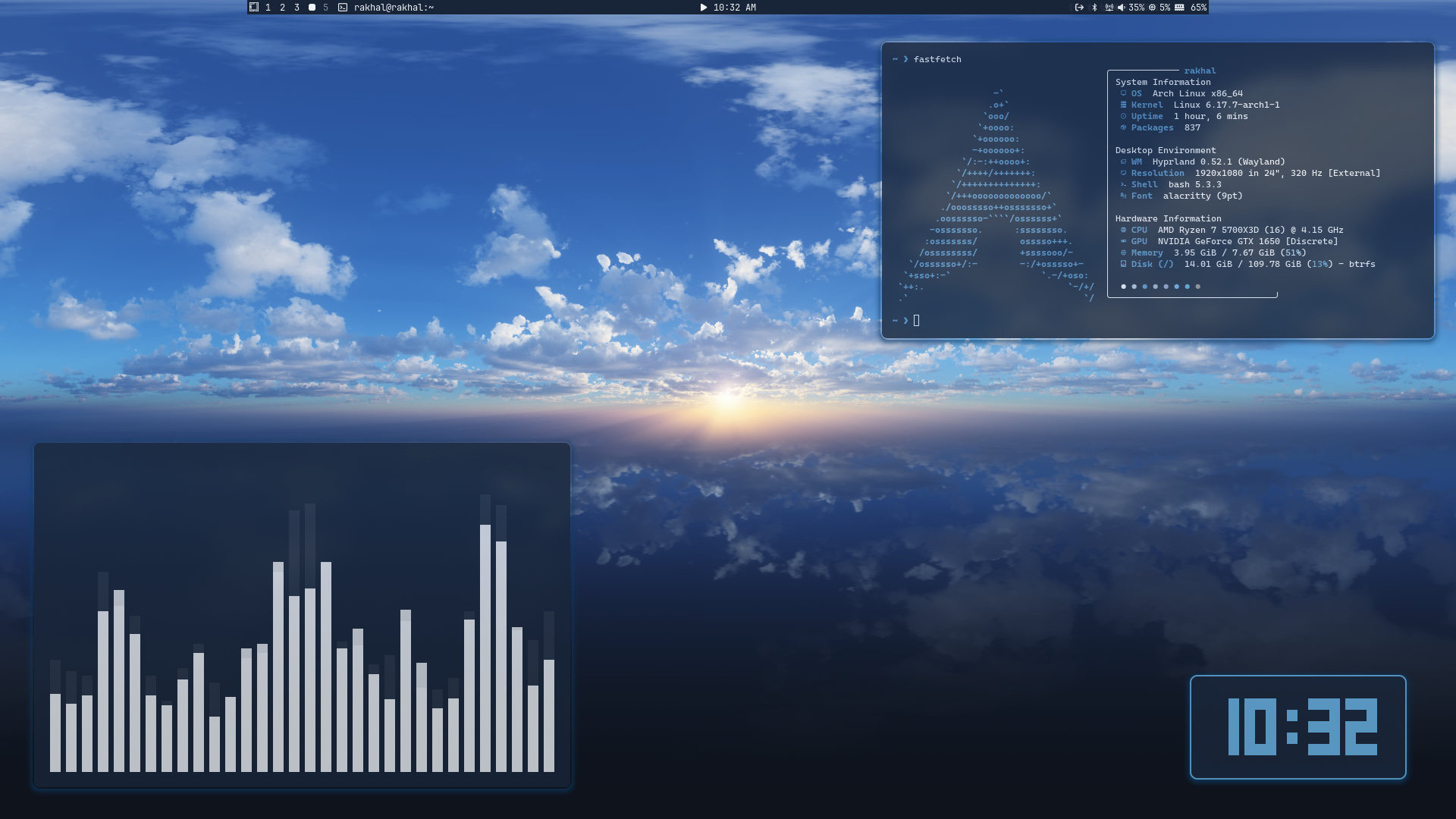Click the NVIDIA GeForce GTX 1650 text
The height and width of the screenshot is (819, 1456).
coord(1219,241)
